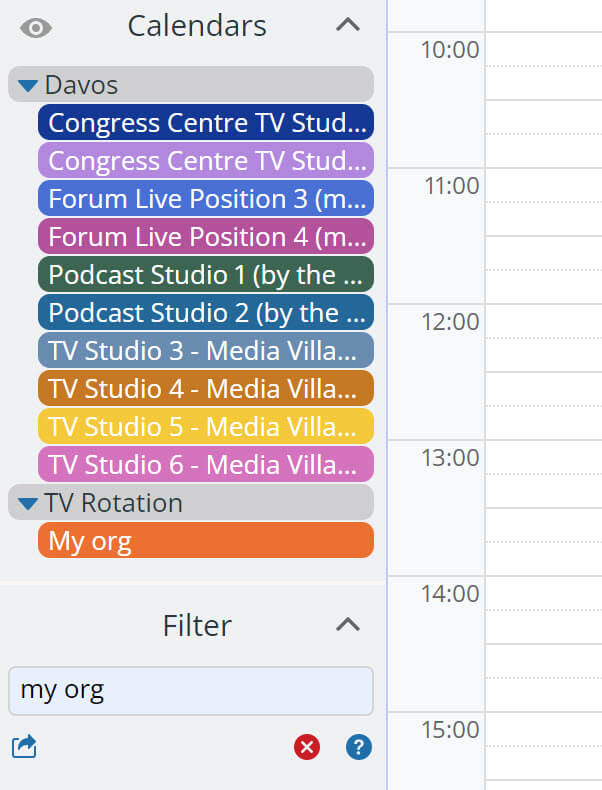The width and height of the screenshot is (602, 790).
Task: Click the TV Studio 3 - Media Village calendar
Action: click(206, 351)
